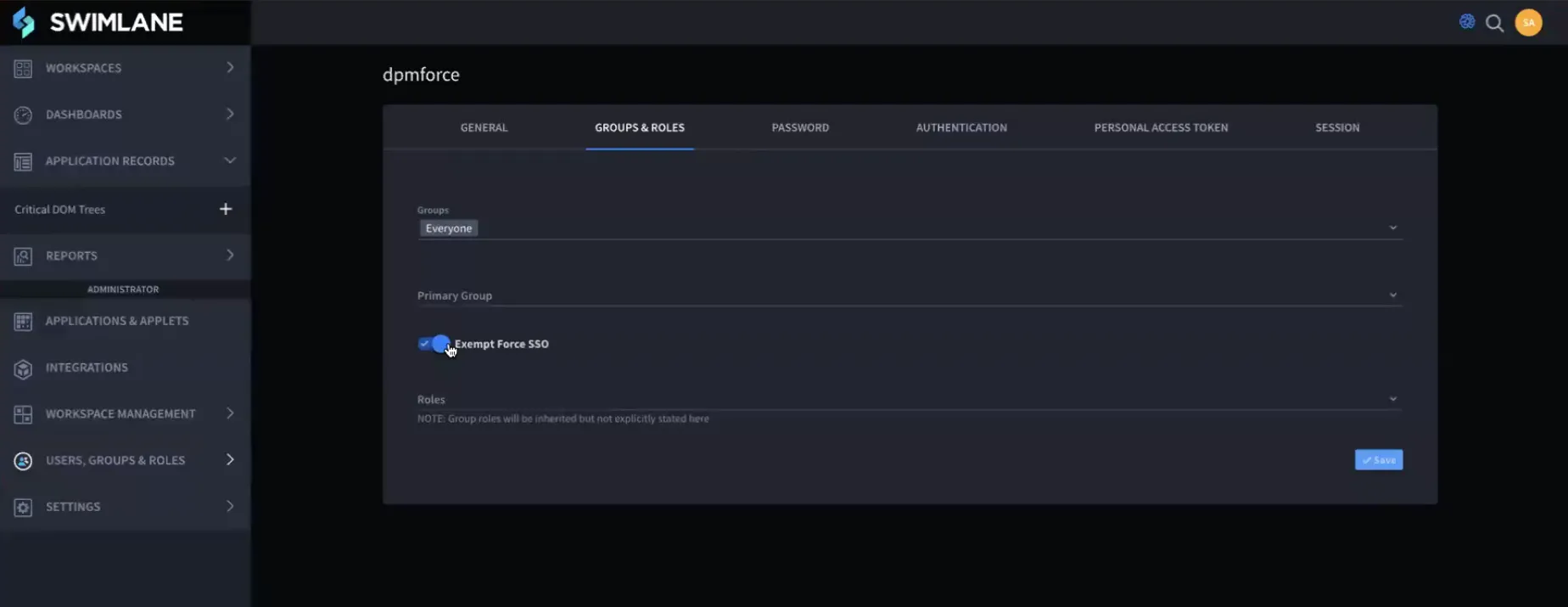The height and width of the screenshot is (607, 1568).
Task: Click the Settings gear icon in sidebar
Action: point(23,507)
